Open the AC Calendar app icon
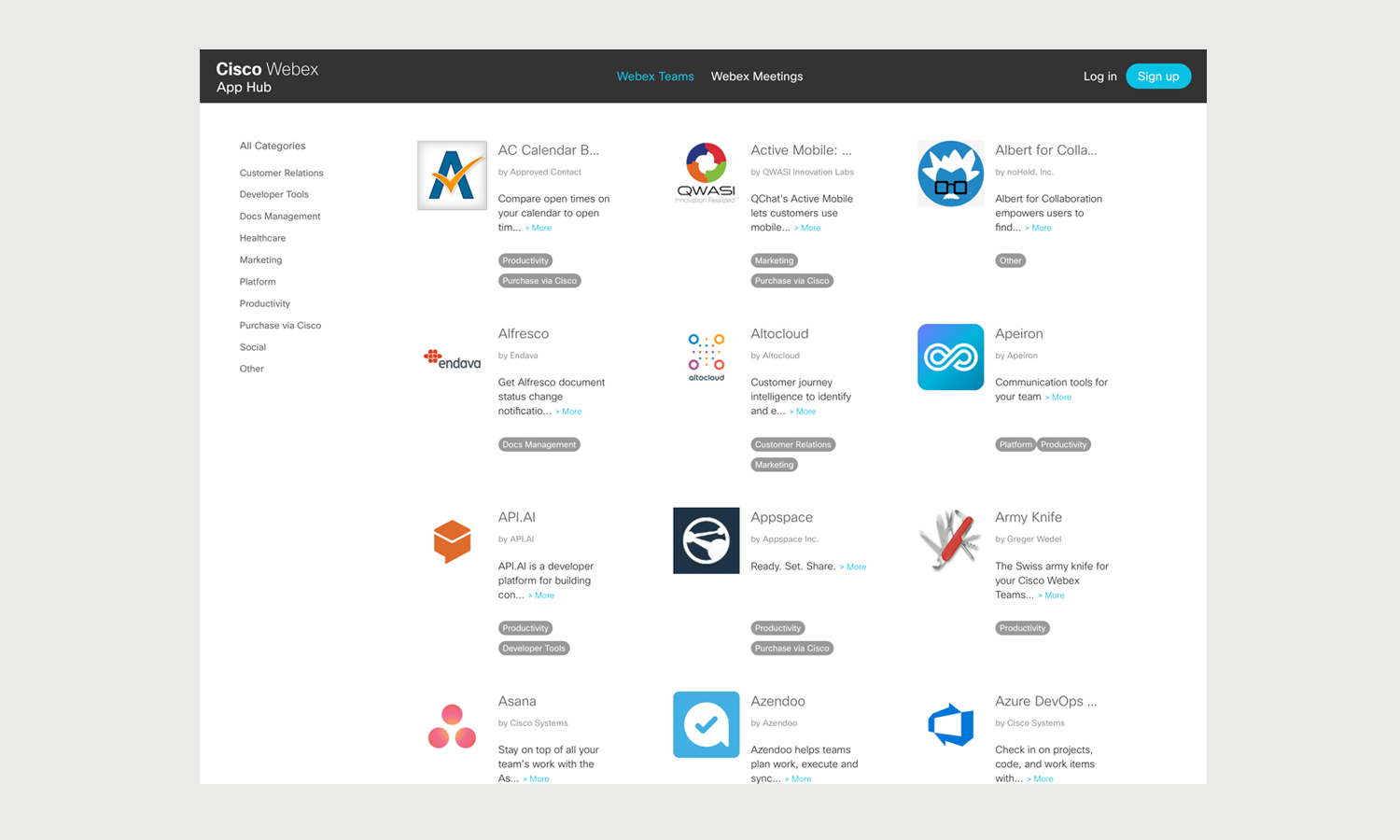This screenshot has width=1400, height=840. point(452,175)
